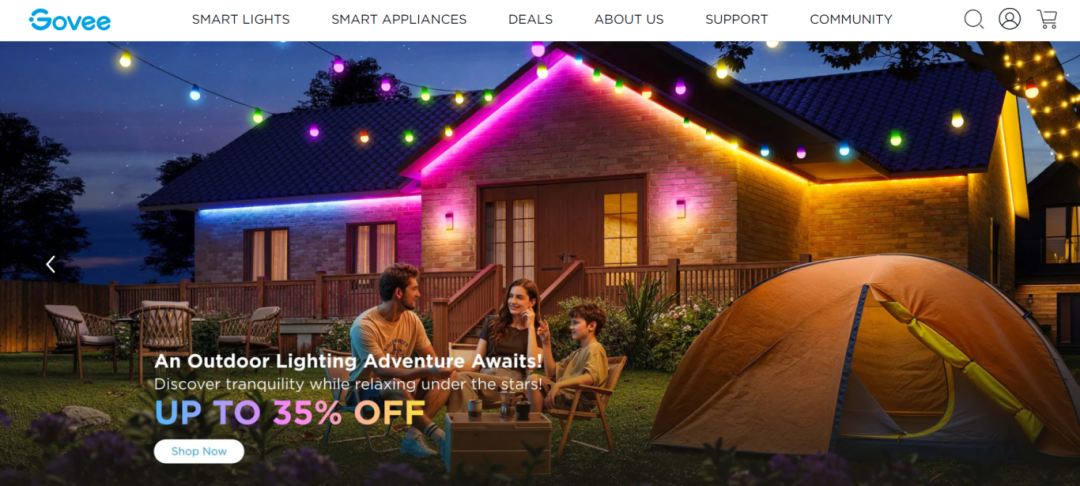Viewport: 1080px width, 486px height.
Task: Click the wicker patio chairs on lawn
Action: click(x=162, y=337)
